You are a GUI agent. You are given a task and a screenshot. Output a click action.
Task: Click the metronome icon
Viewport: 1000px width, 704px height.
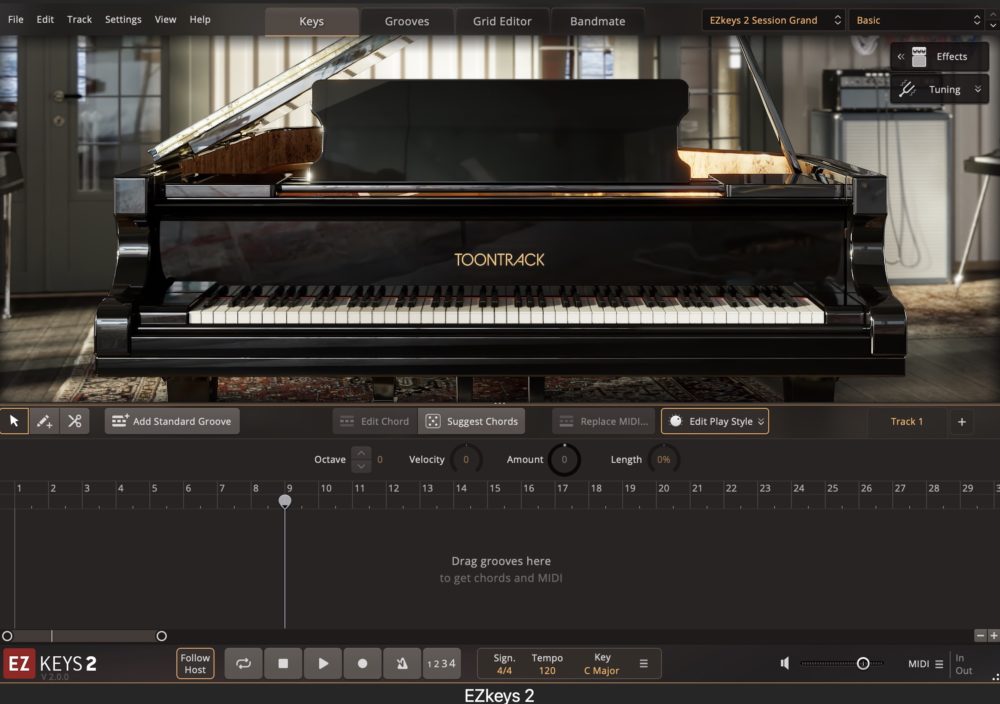401,663
